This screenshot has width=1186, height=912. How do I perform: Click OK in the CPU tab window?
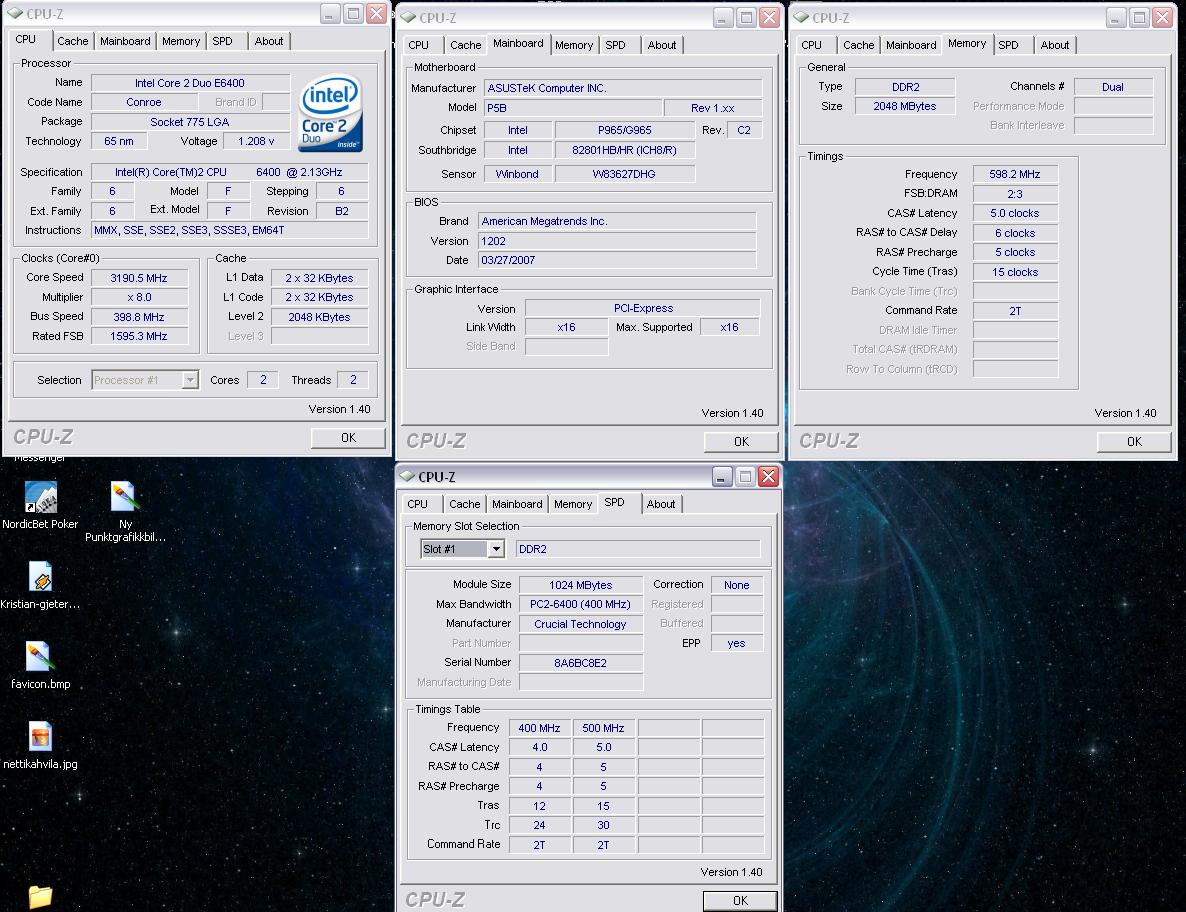(x=348, y=437)
